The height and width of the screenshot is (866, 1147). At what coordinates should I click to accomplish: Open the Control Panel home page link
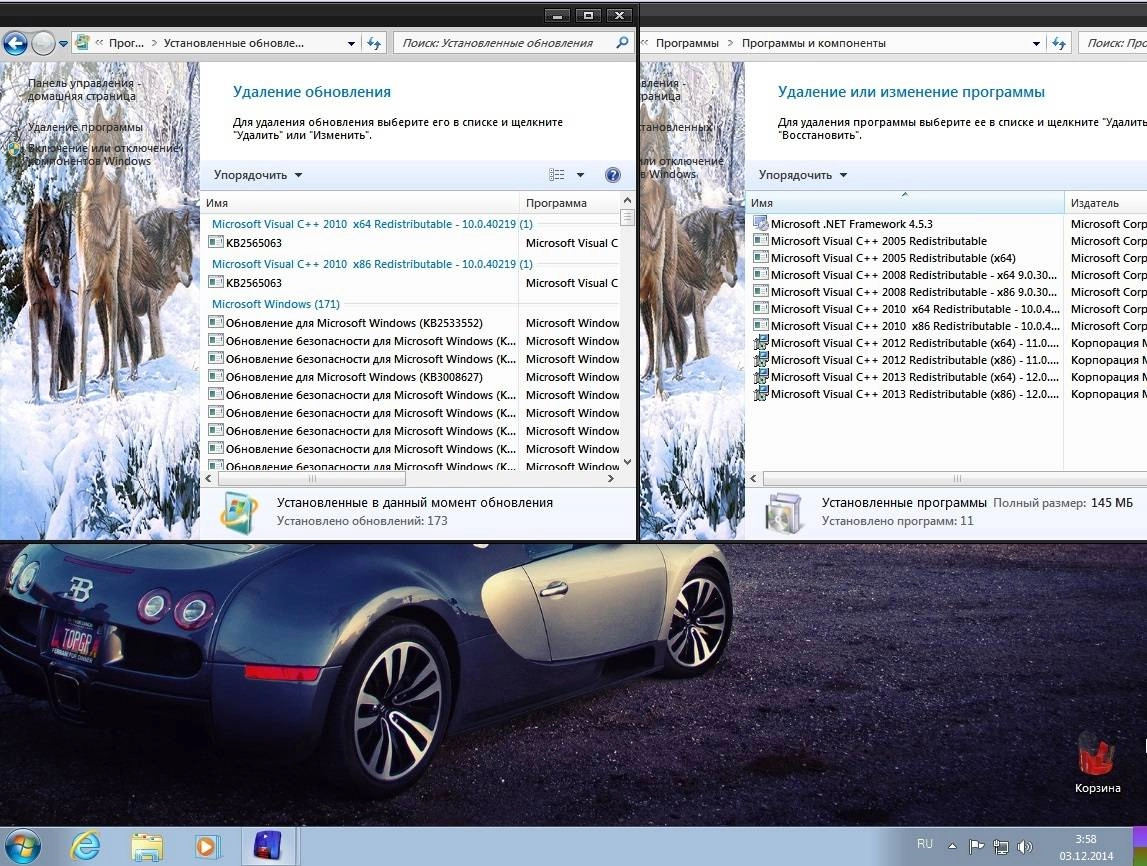click(x=83, y=89)
